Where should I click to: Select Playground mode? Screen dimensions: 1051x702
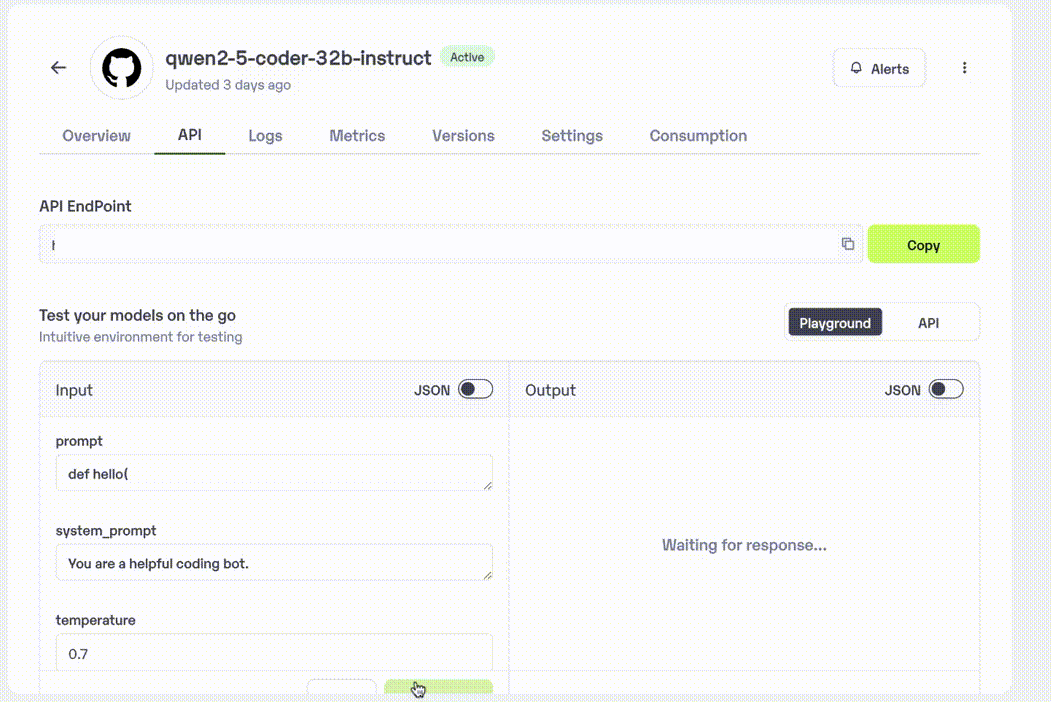(x=834, y=323)
